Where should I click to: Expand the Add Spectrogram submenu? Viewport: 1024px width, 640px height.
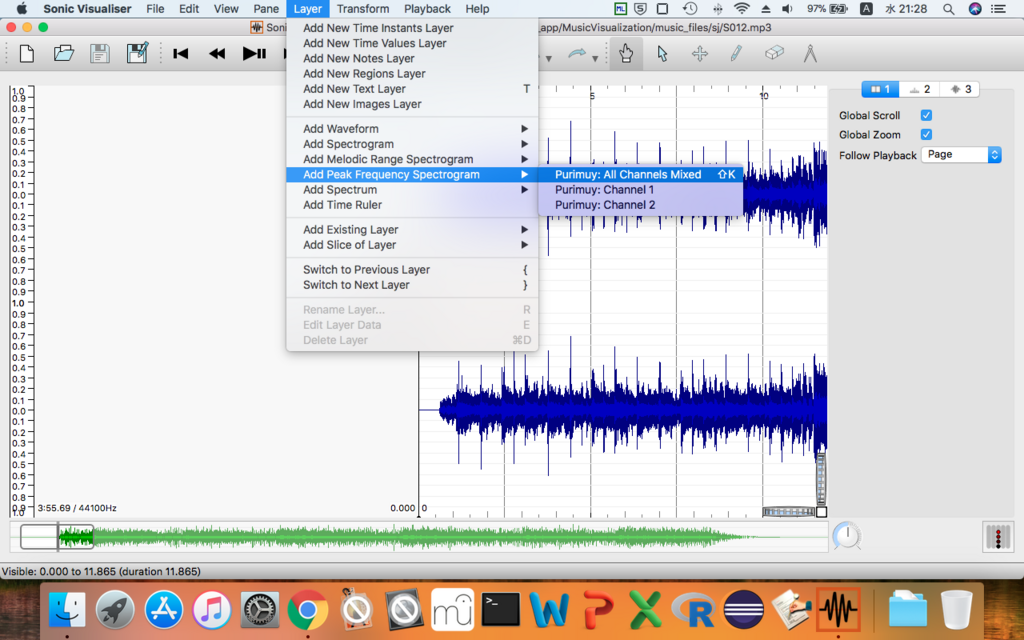pyautogui.click(x=412, y=144)
